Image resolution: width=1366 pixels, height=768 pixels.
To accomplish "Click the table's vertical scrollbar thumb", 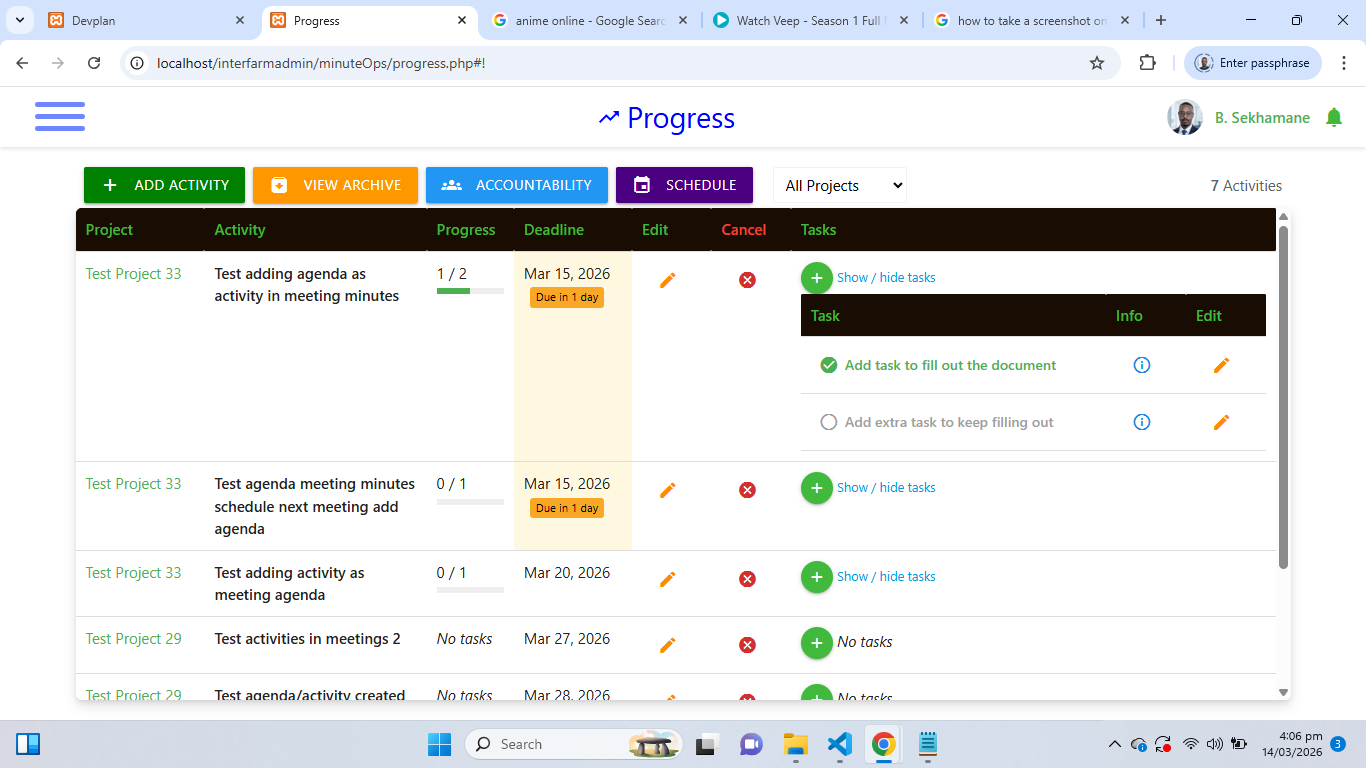I will 1283,397.
